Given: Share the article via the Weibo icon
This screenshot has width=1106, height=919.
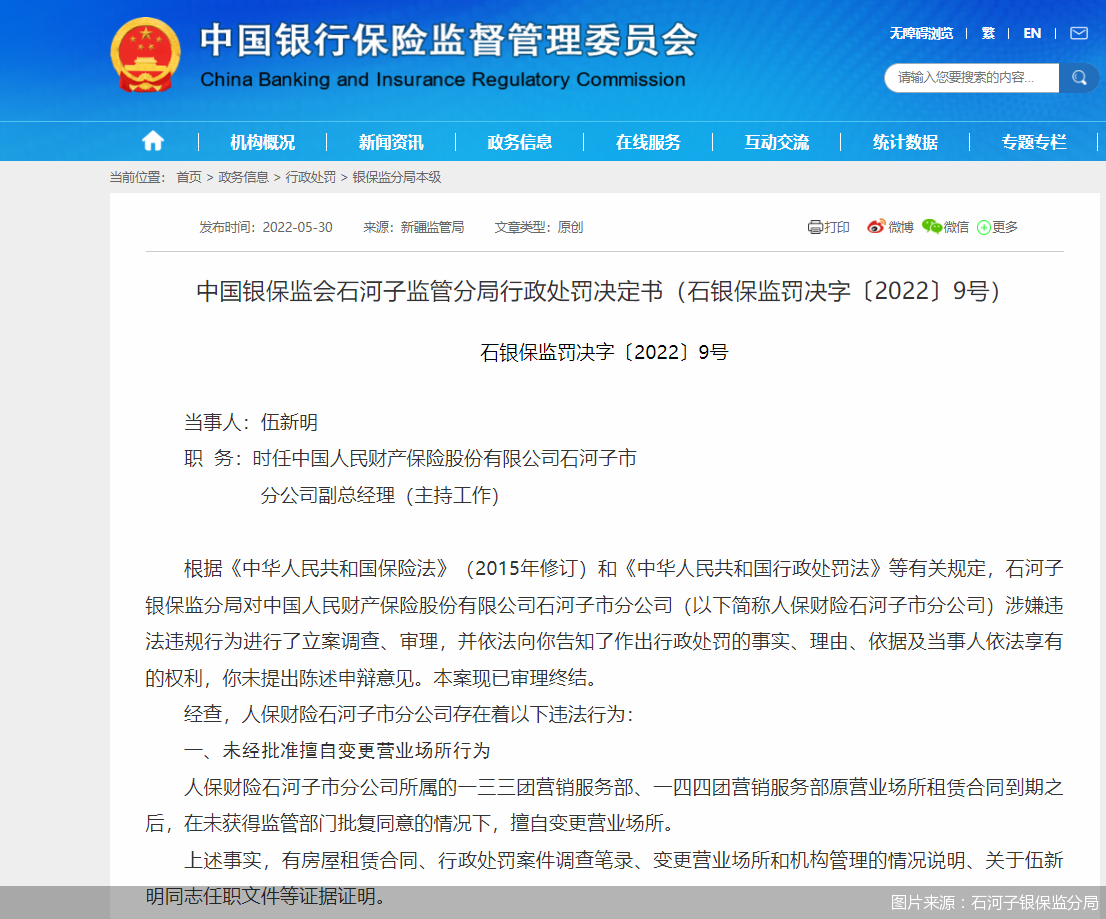Looking at the screenshot, I should click(x=876, y=227).
